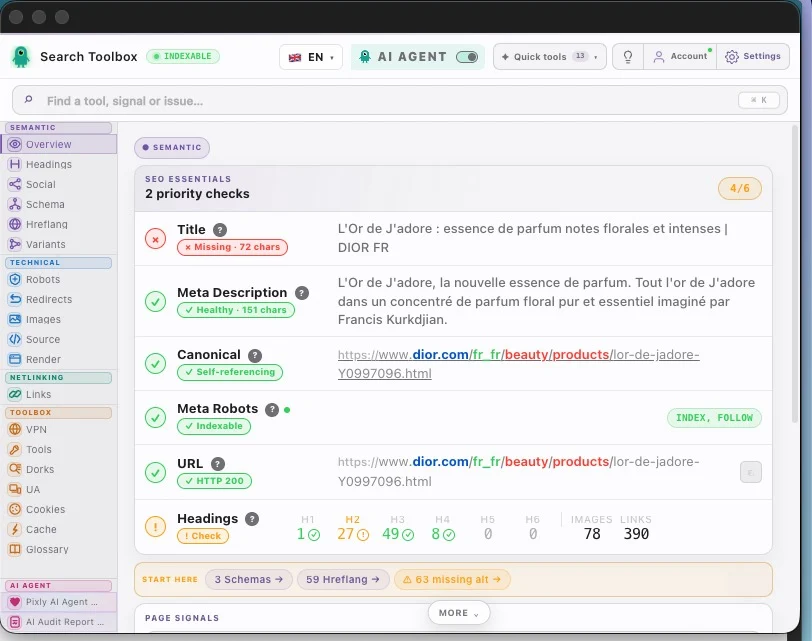Open the Overview sidebar item

(x=59, y=144)
